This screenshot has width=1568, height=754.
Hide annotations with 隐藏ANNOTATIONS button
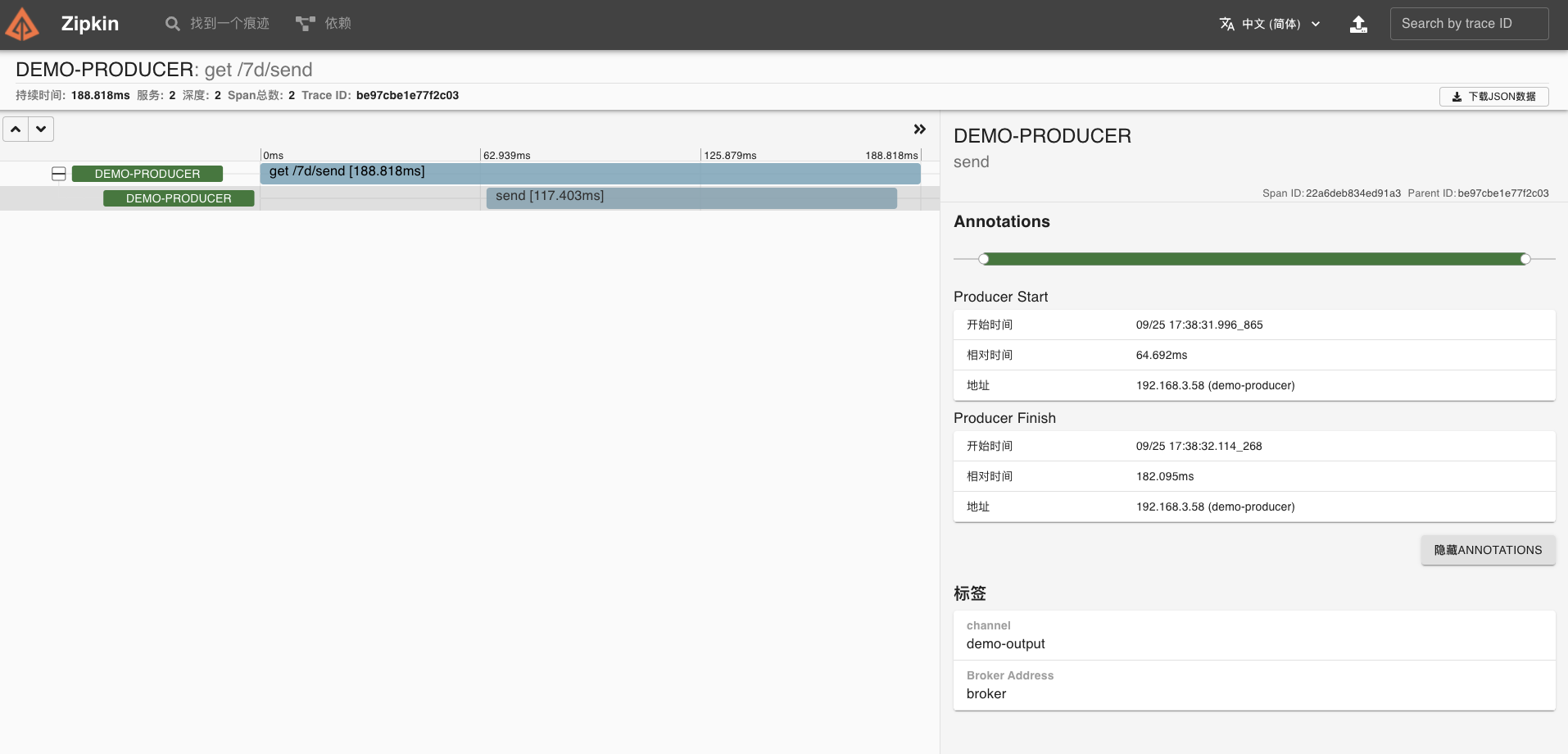[x=1488, y=550]
